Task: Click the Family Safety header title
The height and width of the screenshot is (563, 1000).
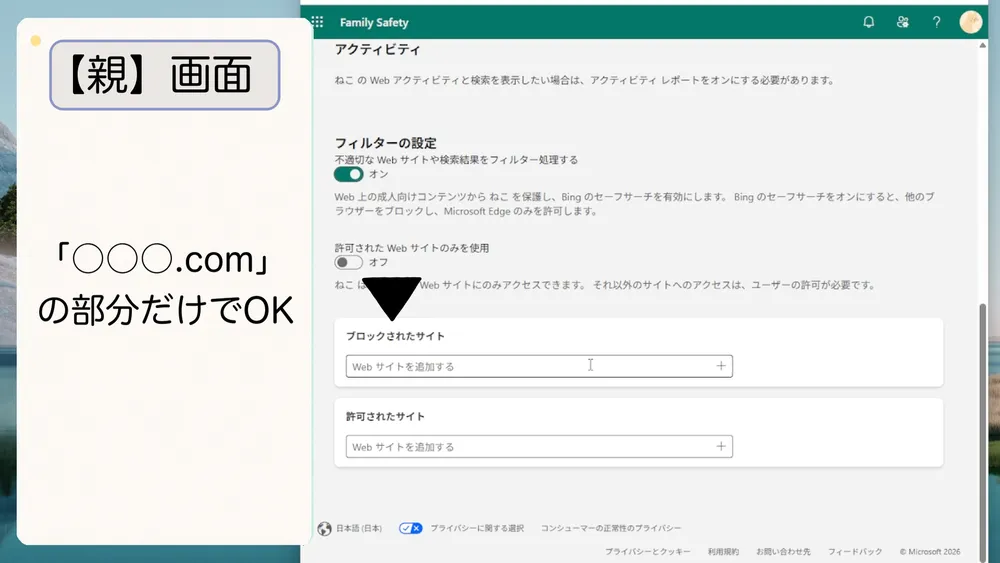Action: [374, 22]
